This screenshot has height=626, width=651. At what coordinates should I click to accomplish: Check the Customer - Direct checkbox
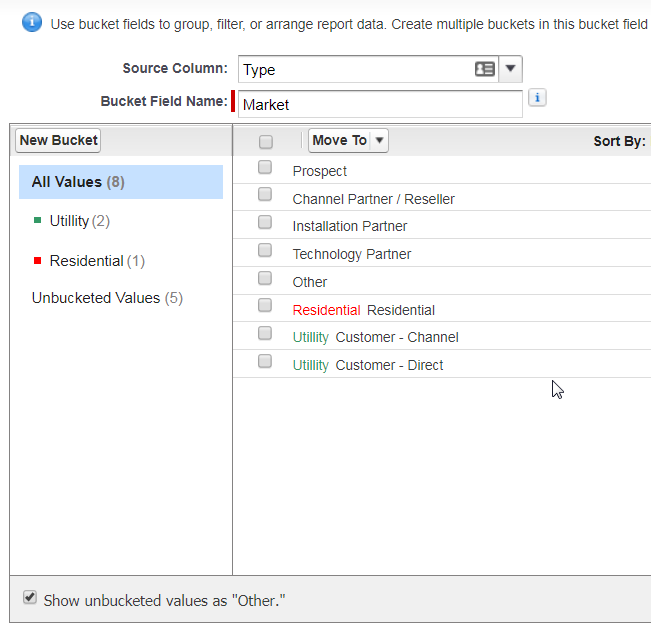tap(265, 362)
